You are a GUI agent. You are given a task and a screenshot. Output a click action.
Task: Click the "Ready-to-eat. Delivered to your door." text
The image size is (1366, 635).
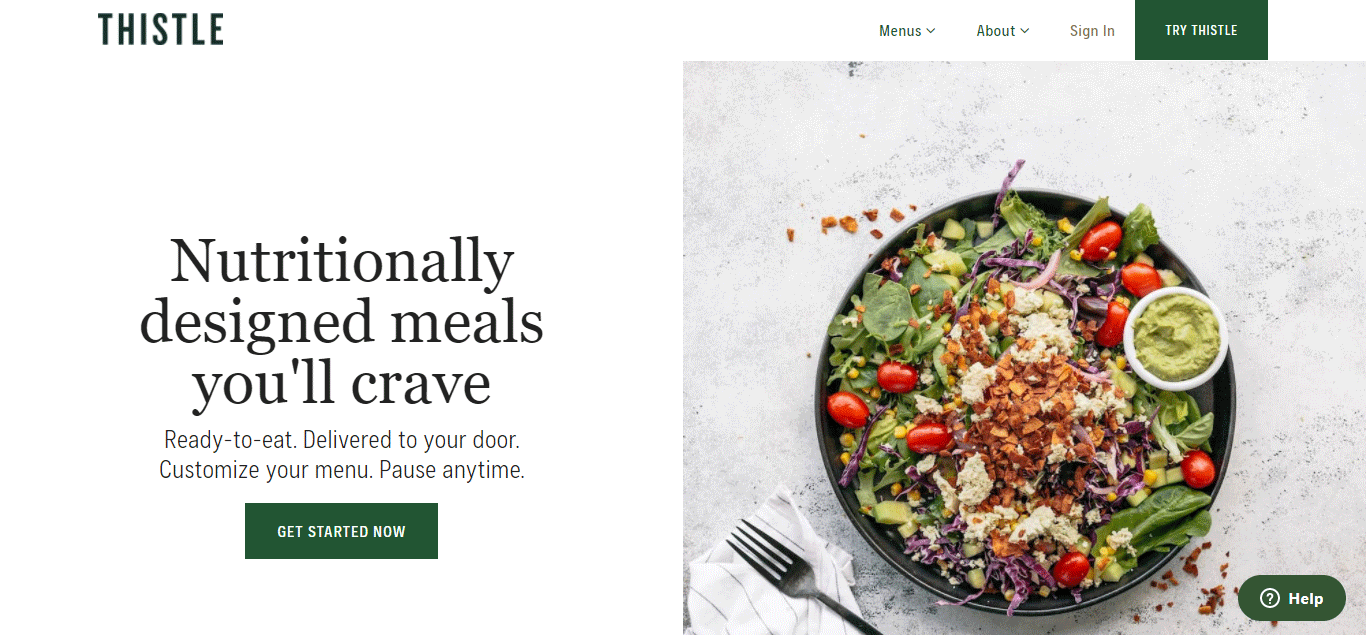[x=342, y=439]
